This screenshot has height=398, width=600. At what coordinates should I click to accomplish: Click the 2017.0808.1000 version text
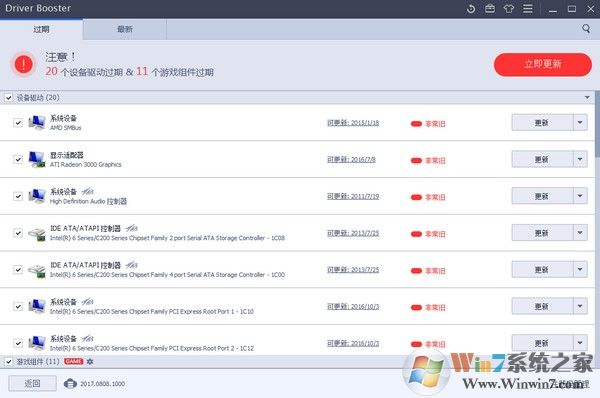pyautogui.click(x=103, y=383)
